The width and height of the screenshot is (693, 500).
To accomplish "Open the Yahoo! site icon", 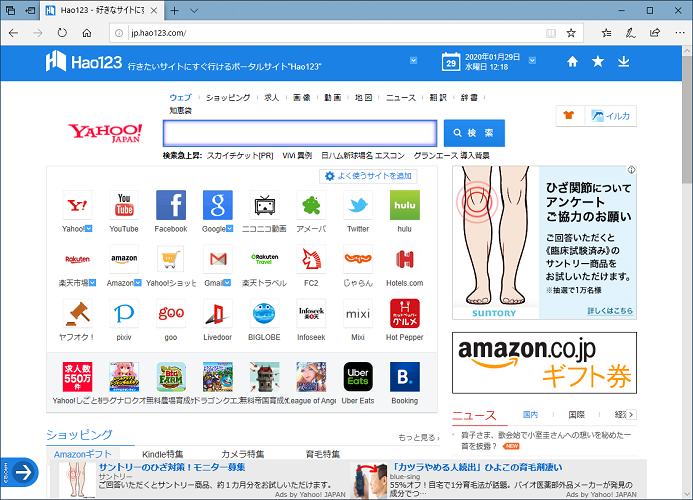I will 77,205.
